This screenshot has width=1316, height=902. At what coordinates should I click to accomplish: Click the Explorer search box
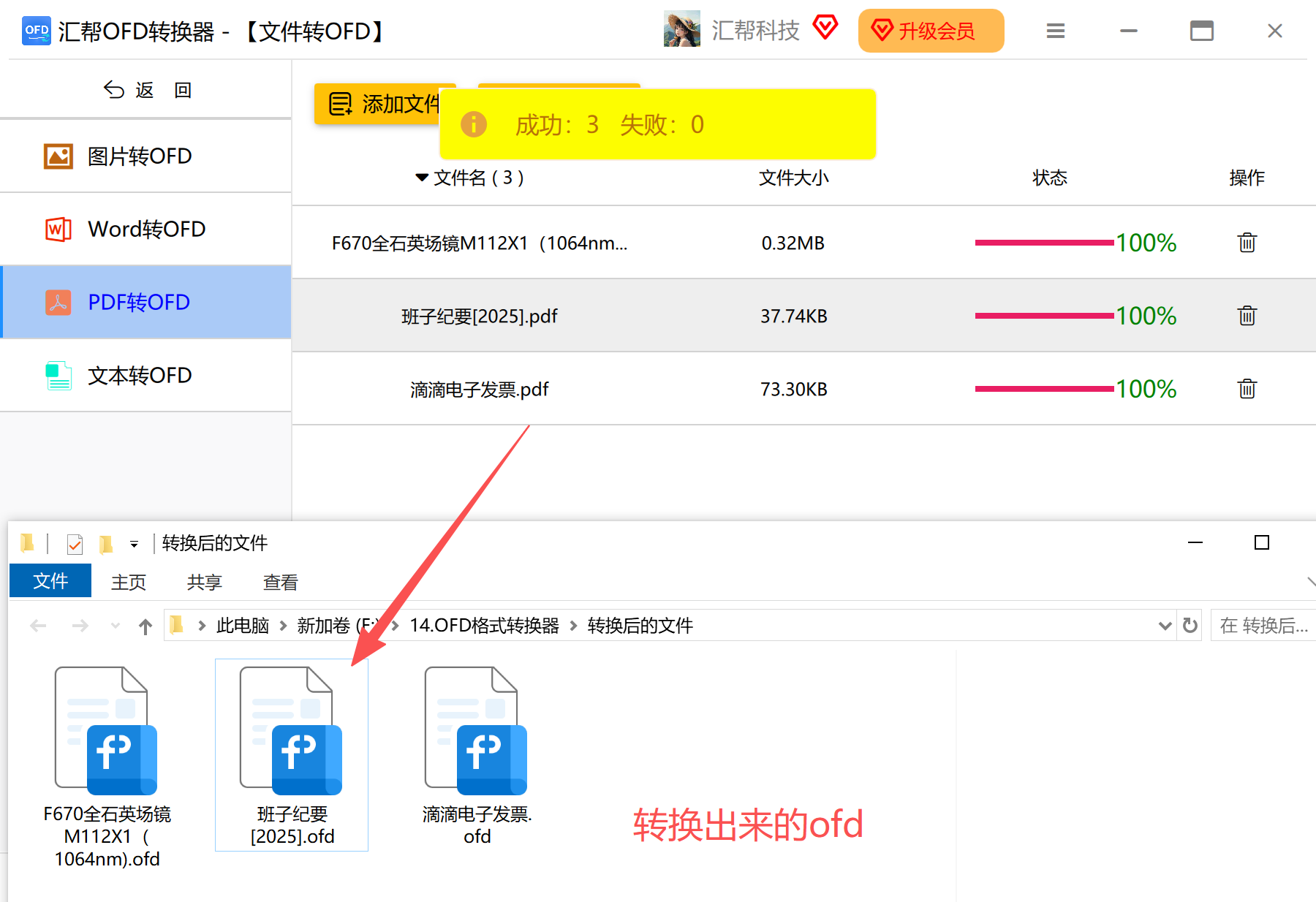click(1263, 625)
